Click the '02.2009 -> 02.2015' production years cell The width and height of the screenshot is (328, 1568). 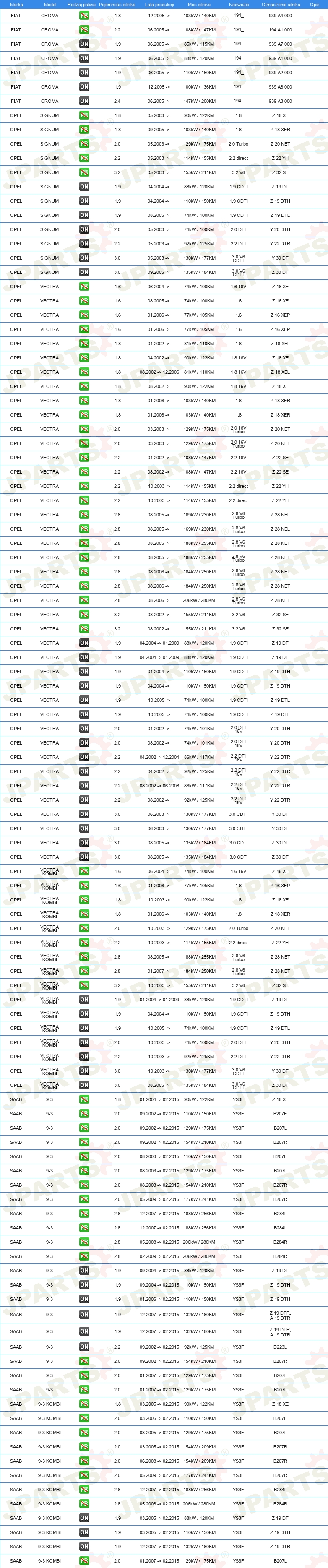[159, 1256]
